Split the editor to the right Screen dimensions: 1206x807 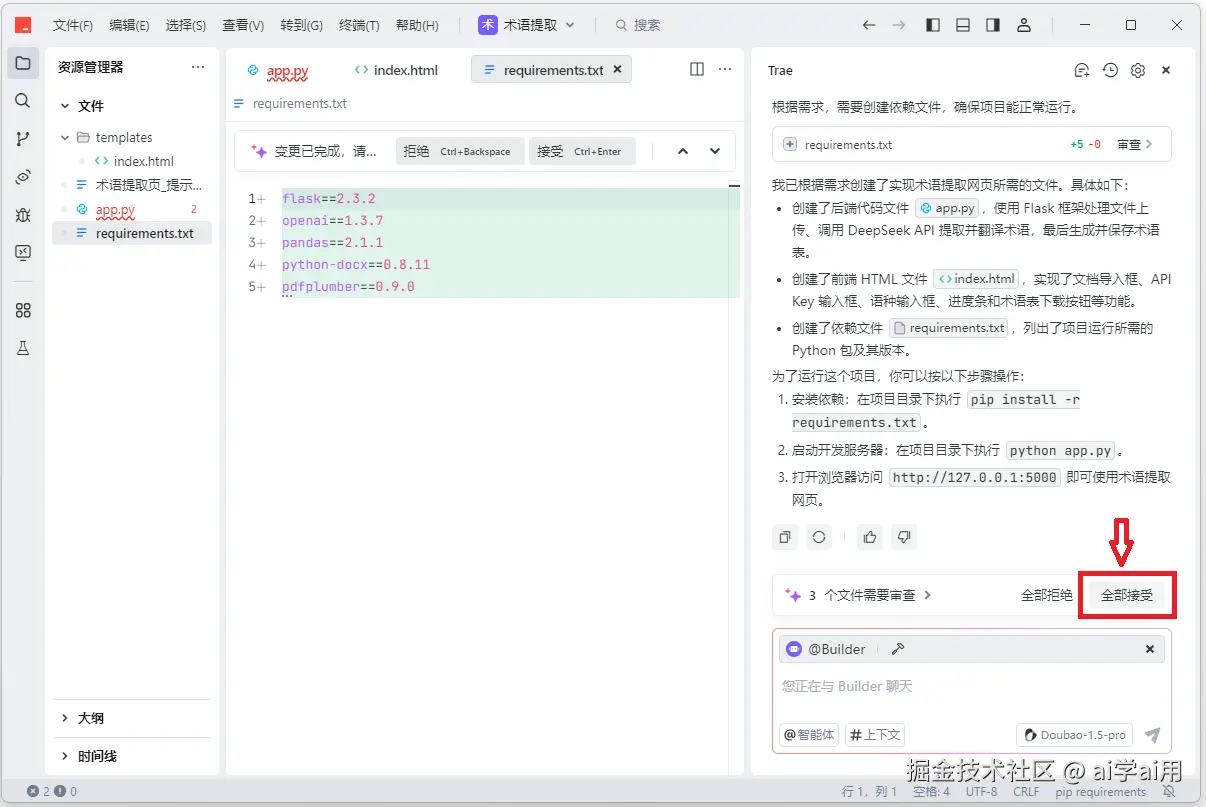tap(697, 69)
